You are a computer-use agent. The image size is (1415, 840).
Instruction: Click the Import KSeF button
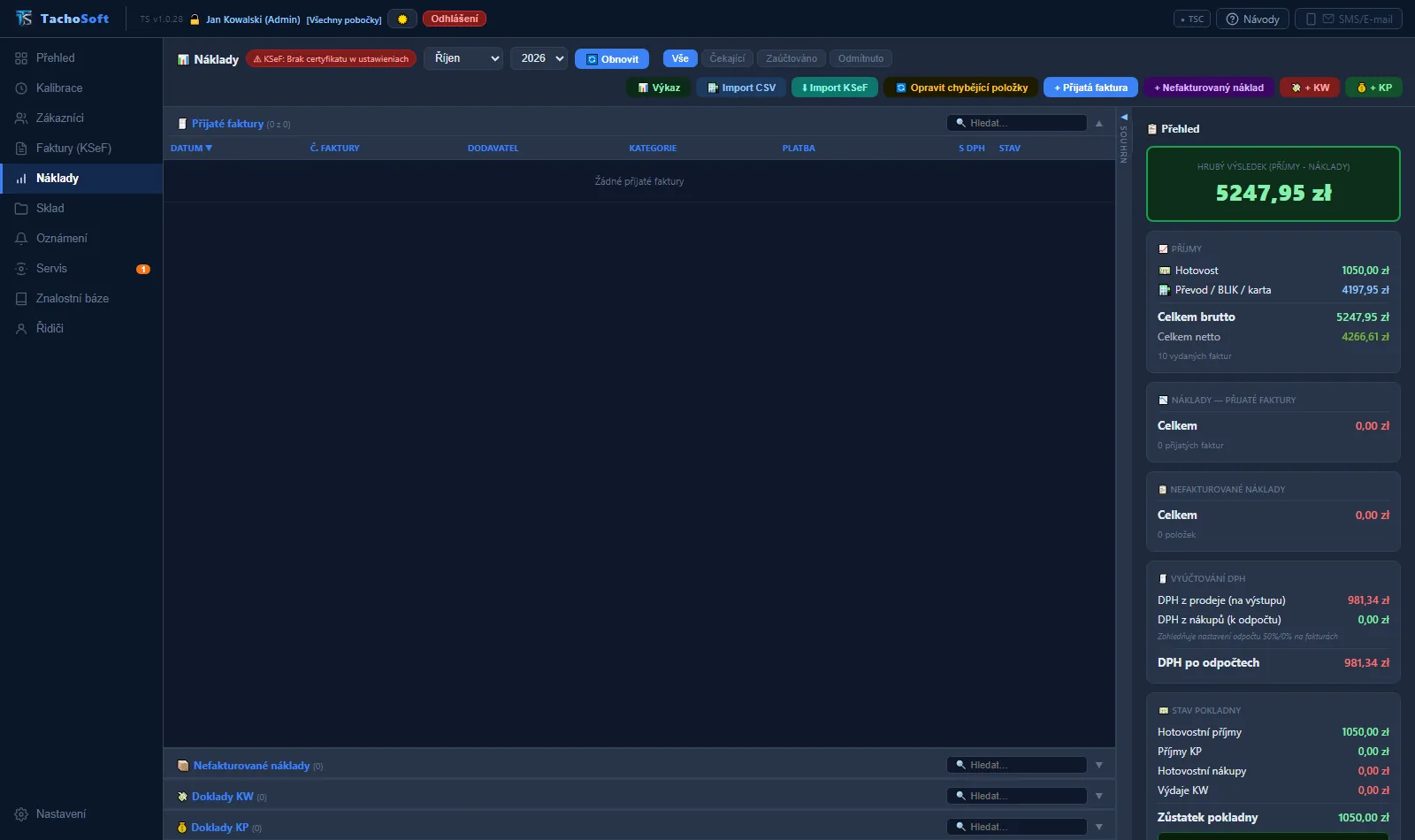coord(835,88)
